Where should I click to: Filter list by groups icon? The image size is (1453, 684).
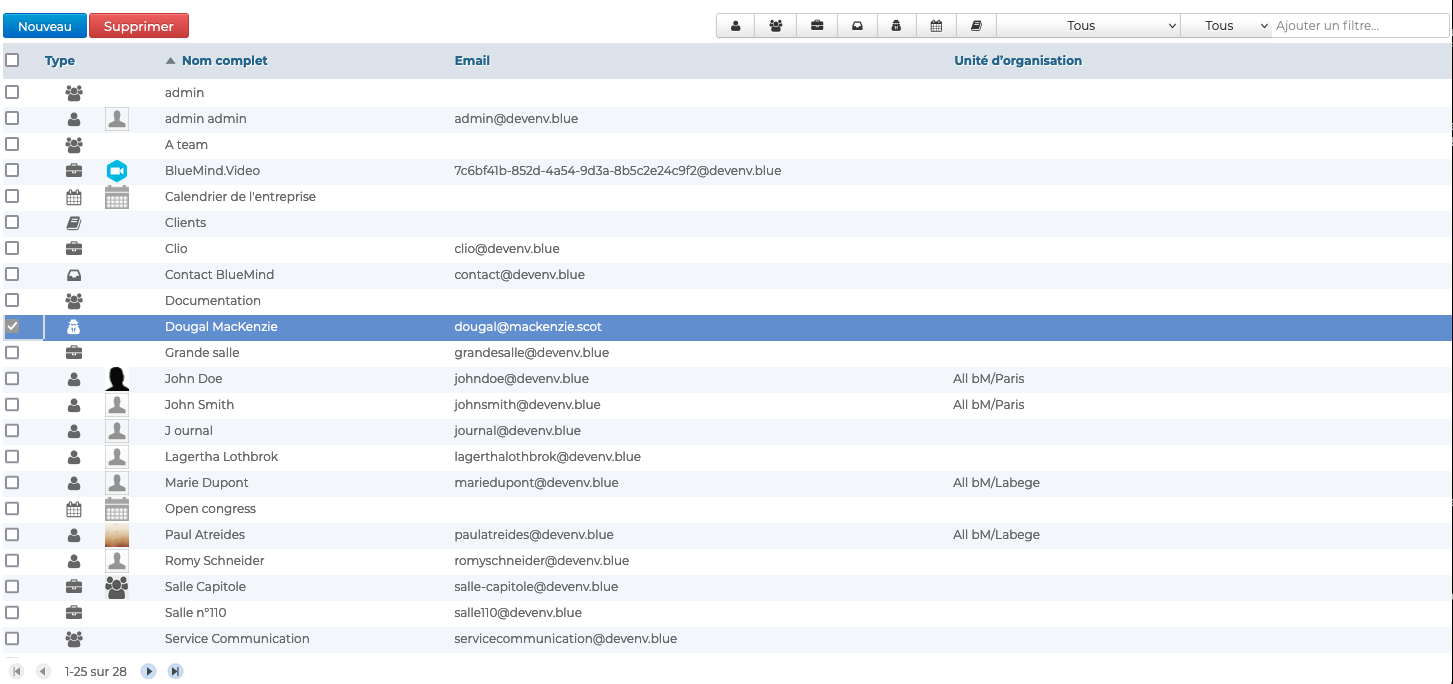(x=776, y=26)
